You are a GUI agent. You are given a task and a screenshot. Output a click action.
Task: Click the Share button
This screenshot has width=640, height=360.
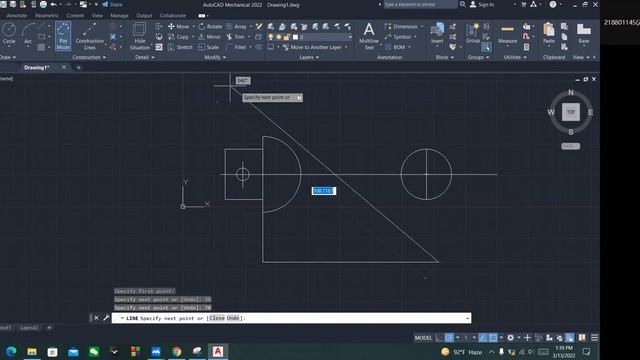112,4
